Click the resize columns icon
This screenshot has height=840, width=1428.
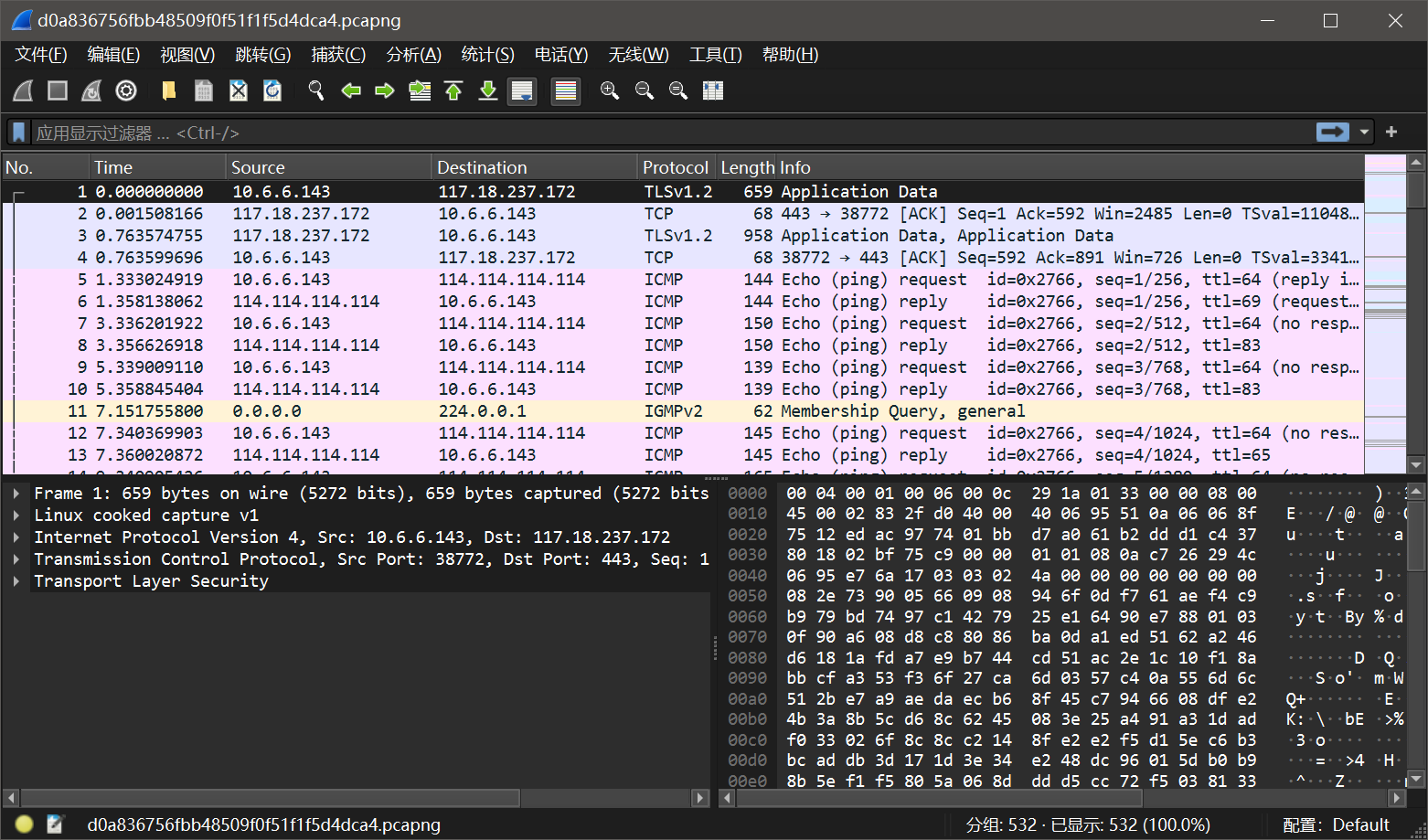(x=712, y=90)
